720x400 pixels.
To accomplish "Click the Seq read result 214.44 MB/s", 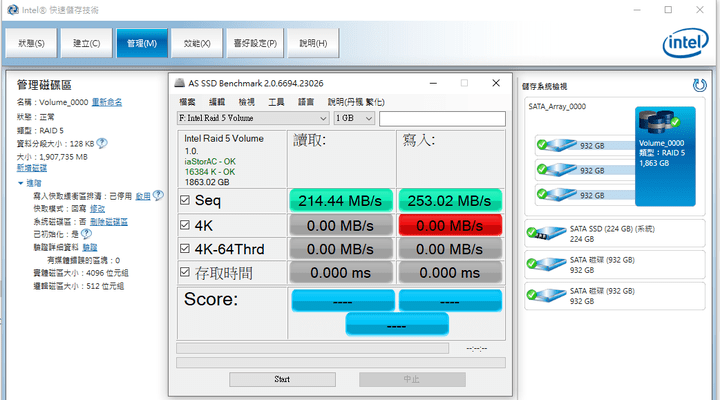I will pyautogui.click(x=341, y=200).
